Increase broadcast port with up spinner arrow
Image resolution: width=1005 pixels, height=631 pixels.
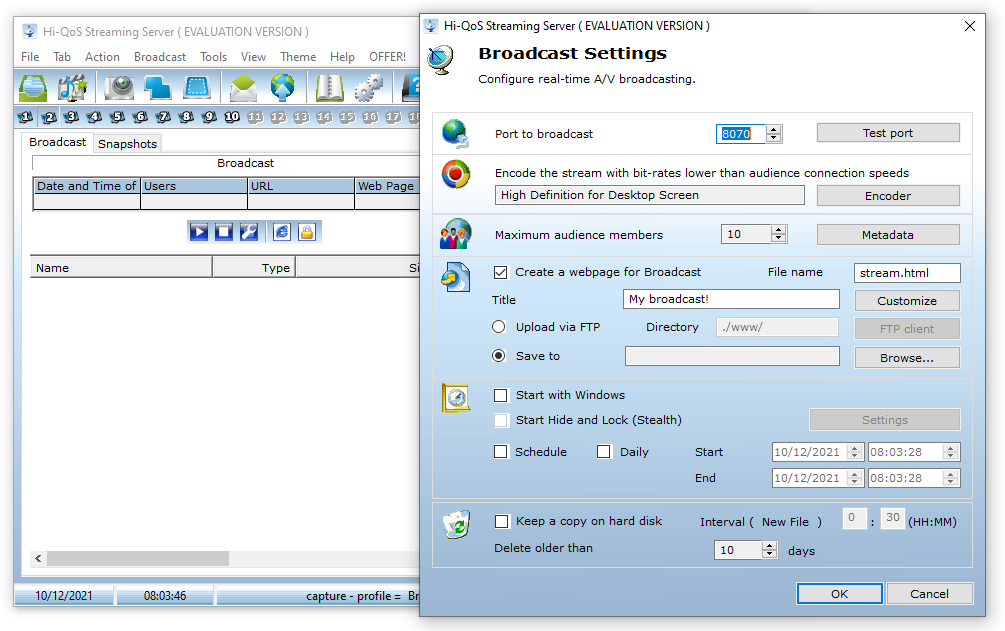(x=774, y=130)
